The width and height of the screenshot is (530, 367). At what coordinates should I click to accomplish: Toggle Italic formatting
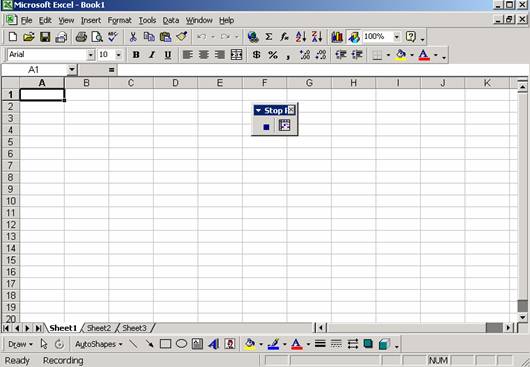point(152,54)
